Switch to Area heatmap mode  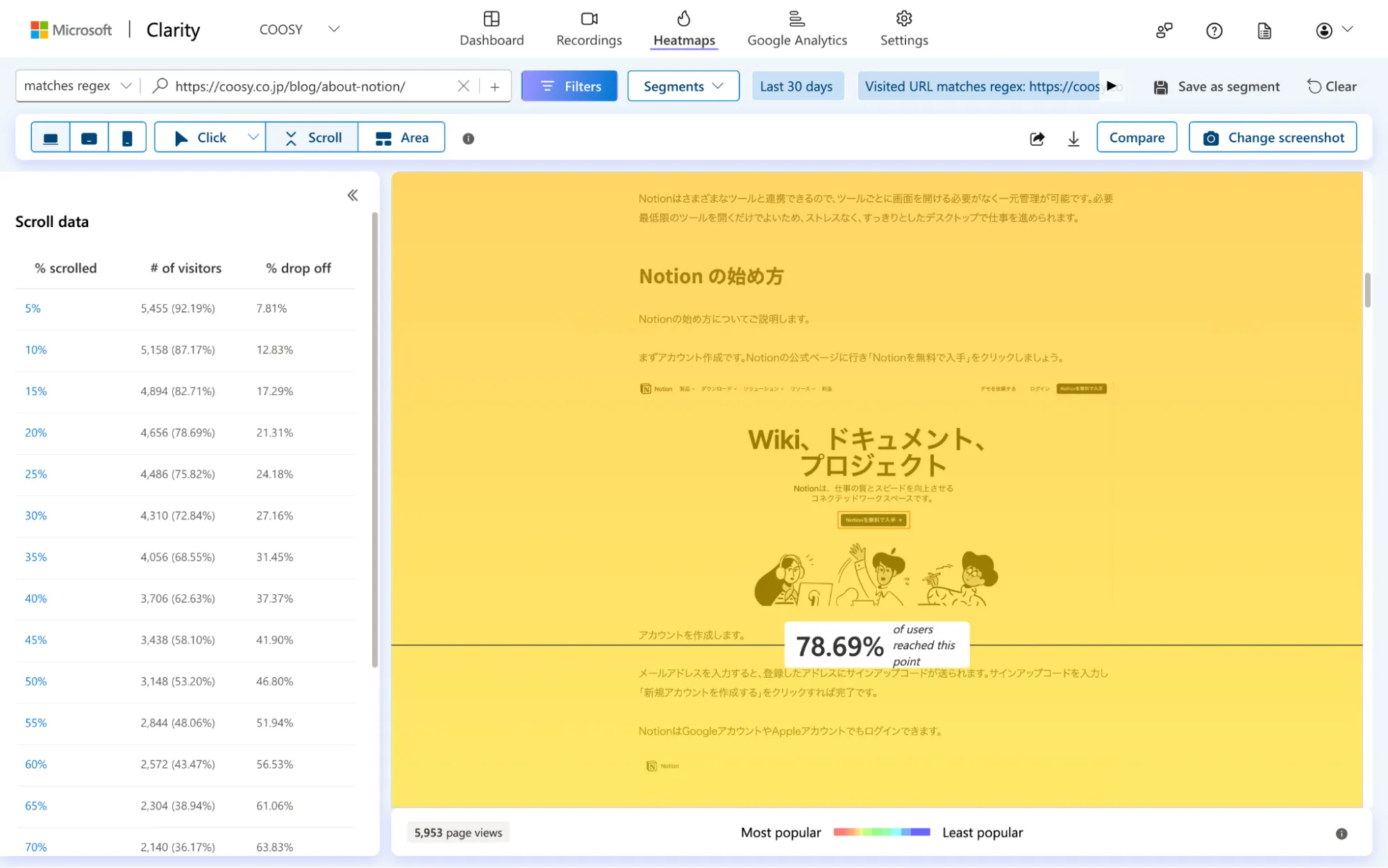[x=402, y=137]
